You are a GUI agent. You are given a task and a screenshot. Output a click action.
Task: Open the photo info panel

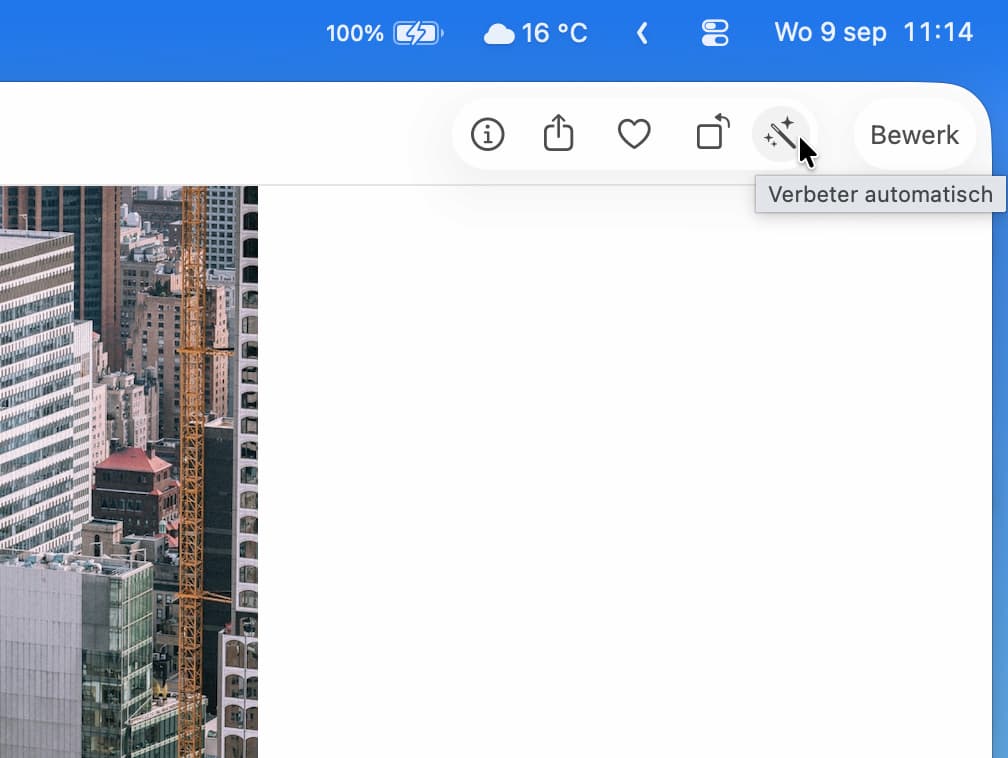click(487, 134)
